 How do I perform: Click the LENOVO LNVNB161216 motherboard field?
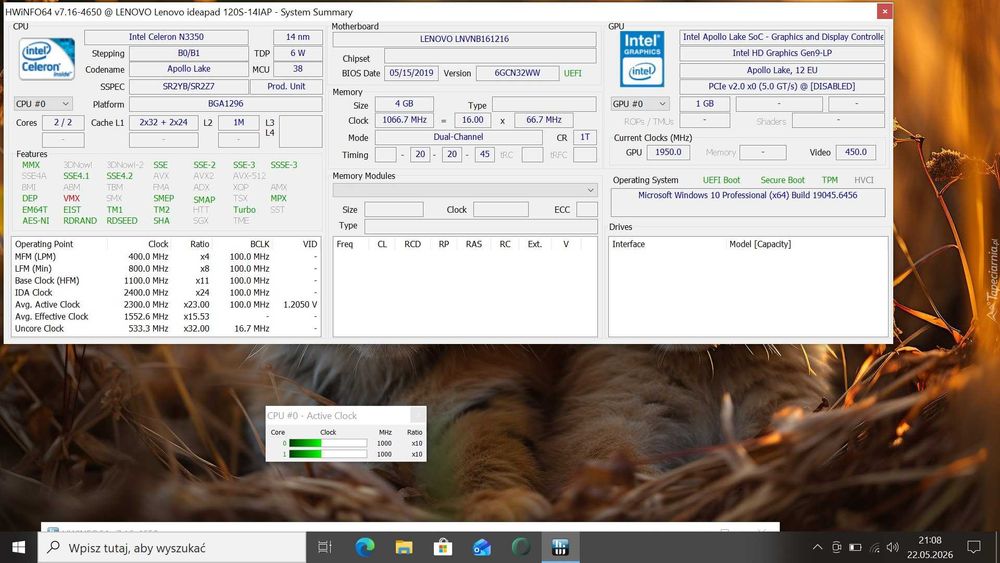point(464,39)
